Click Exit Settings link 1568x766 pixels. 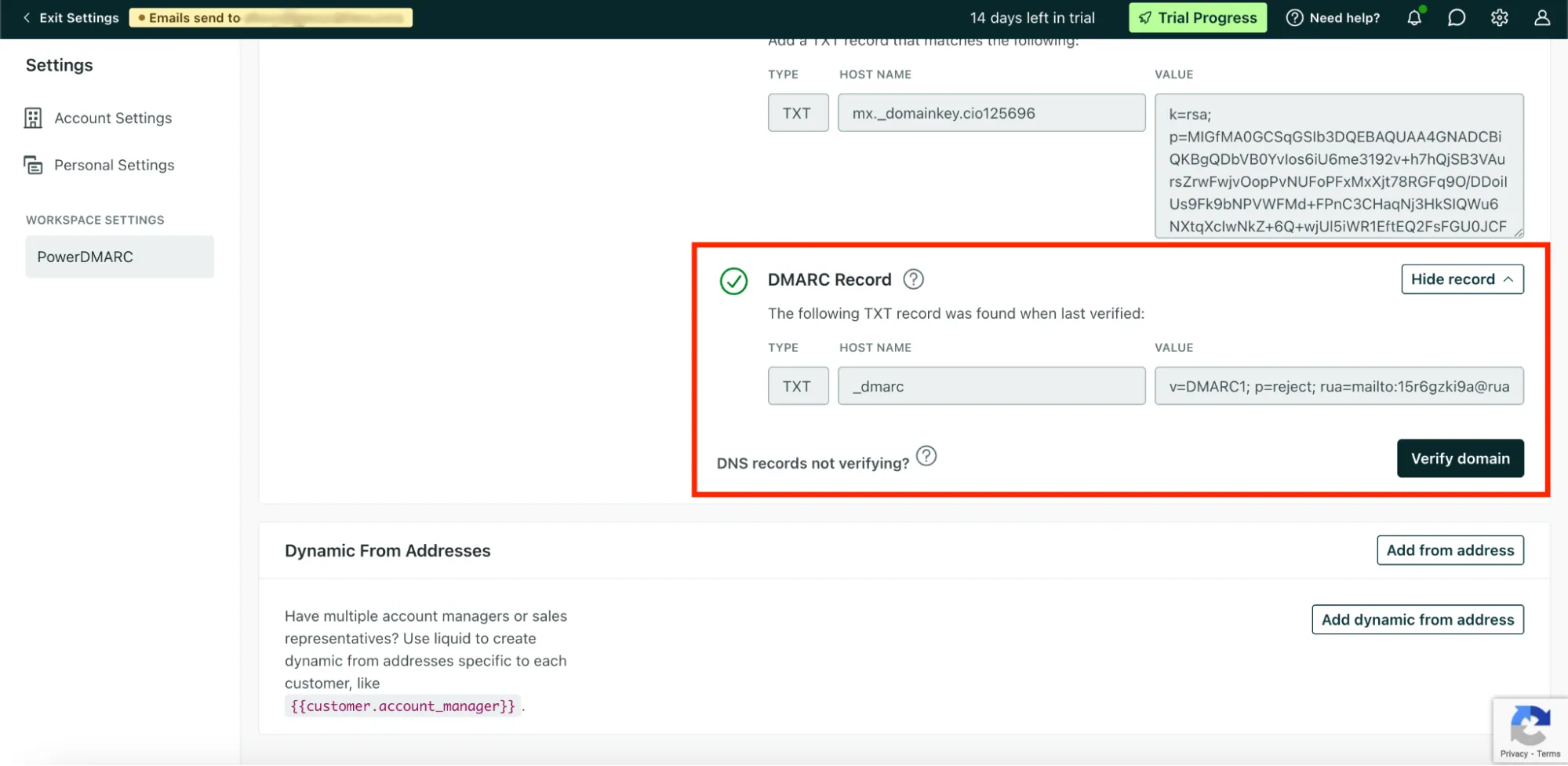pyautogui.click(x=79, y=17)
